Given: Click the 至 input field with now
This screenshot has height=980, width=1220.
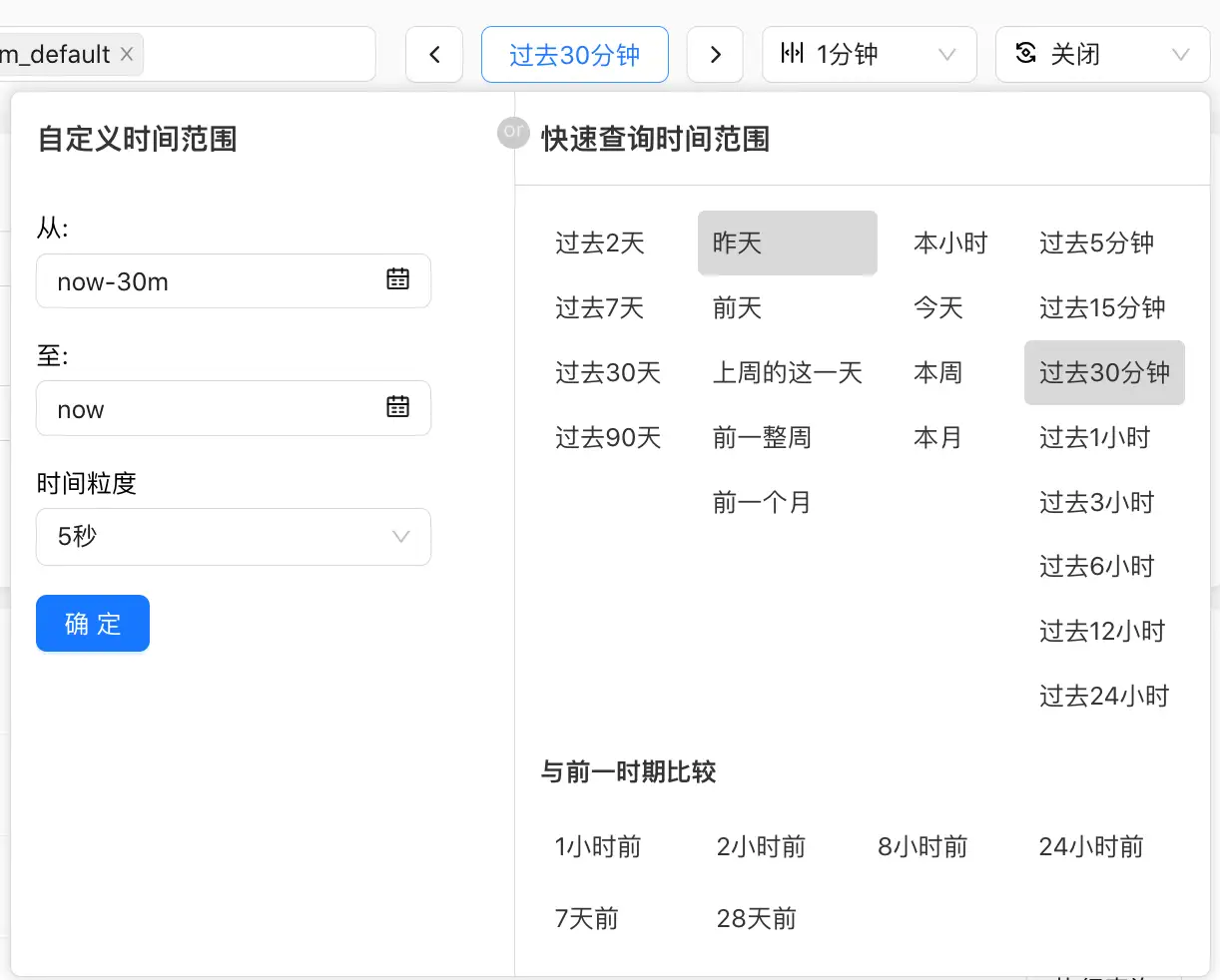Looking at the screenshot, I should coord(210,408).
